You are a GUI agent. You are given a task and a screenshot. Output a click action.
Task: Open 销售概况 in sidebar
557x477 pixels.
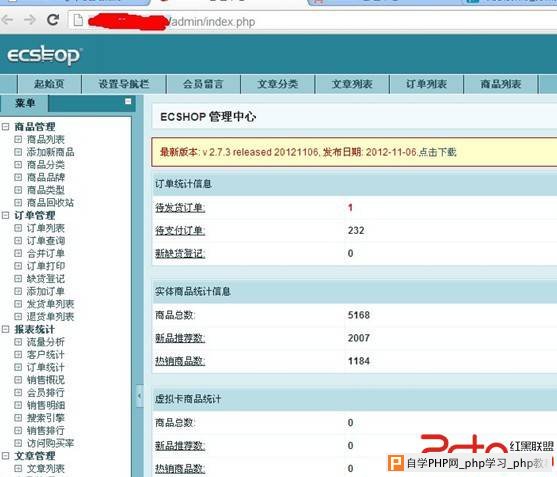[x=45, y=380]
